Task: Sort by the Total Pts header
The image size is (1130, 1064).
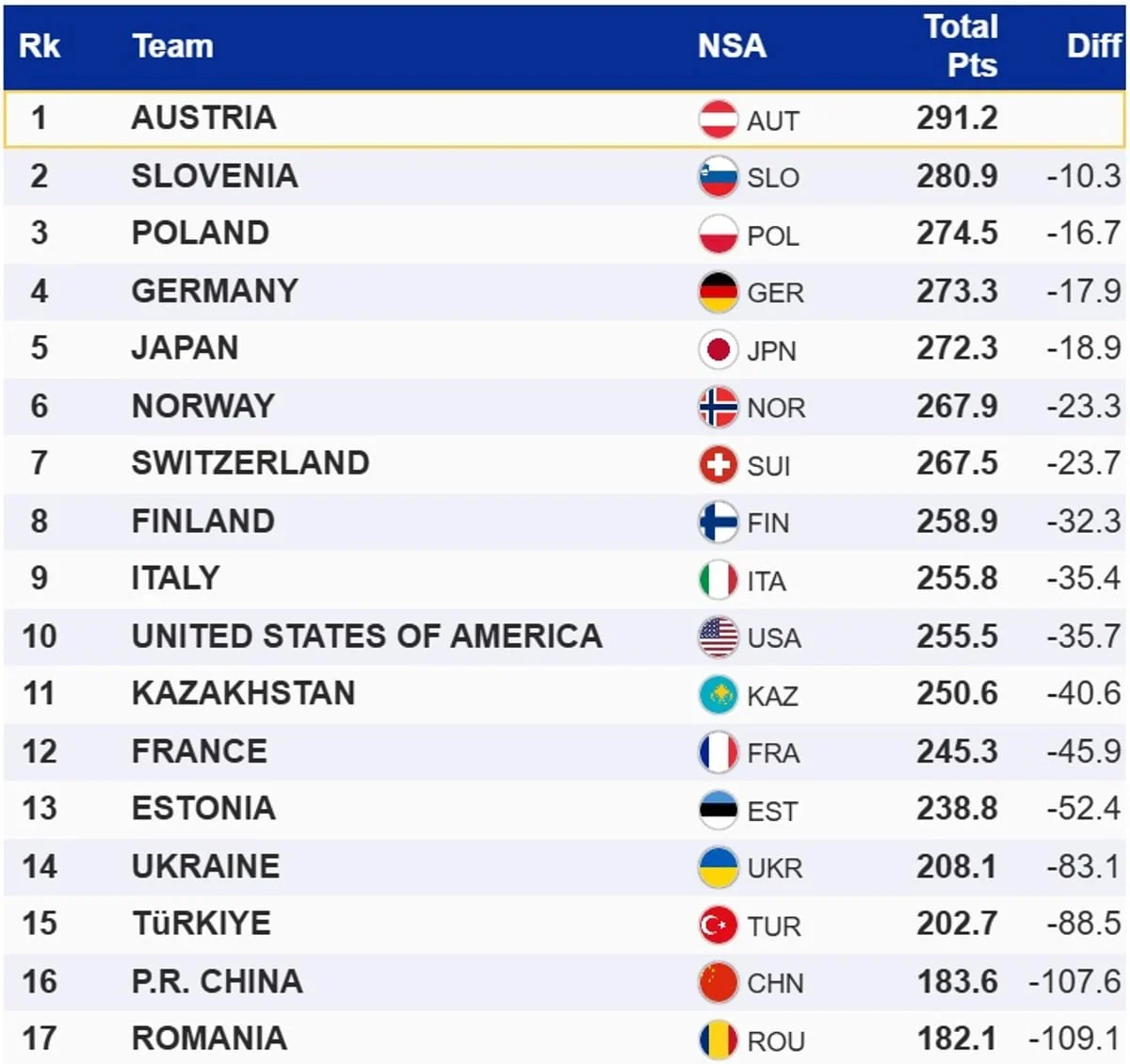Action: click(x=960, y=46)
